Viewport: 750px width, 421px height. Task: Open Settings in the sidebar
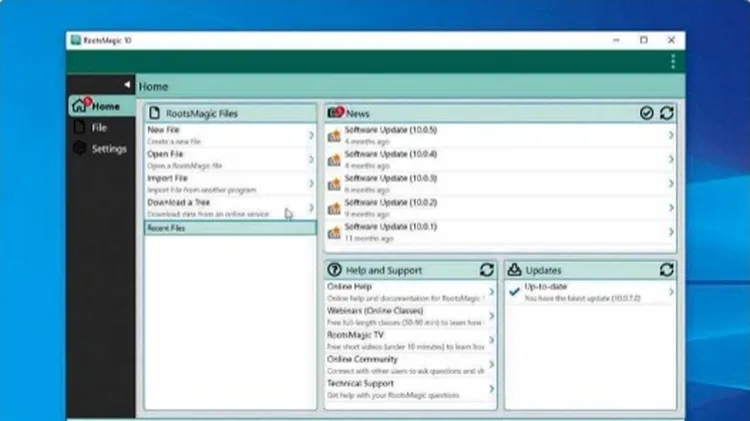(x=101, y=149)
